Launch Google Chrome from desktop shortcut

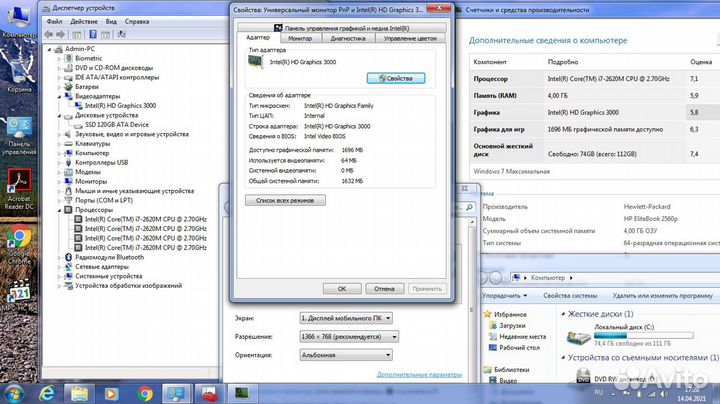coord(19,246)
